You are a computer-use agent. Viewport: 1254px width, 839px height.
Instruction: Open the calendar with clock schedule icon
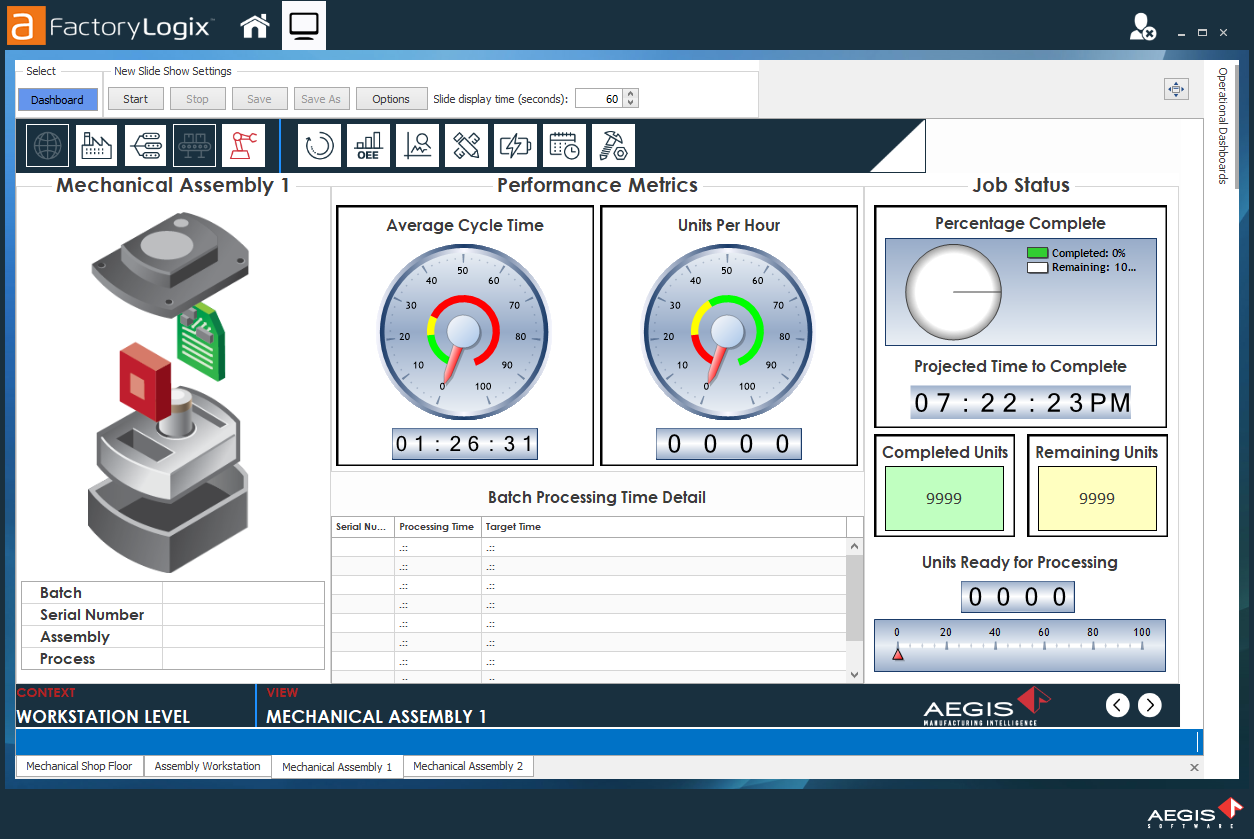click(x=565, y=145)
